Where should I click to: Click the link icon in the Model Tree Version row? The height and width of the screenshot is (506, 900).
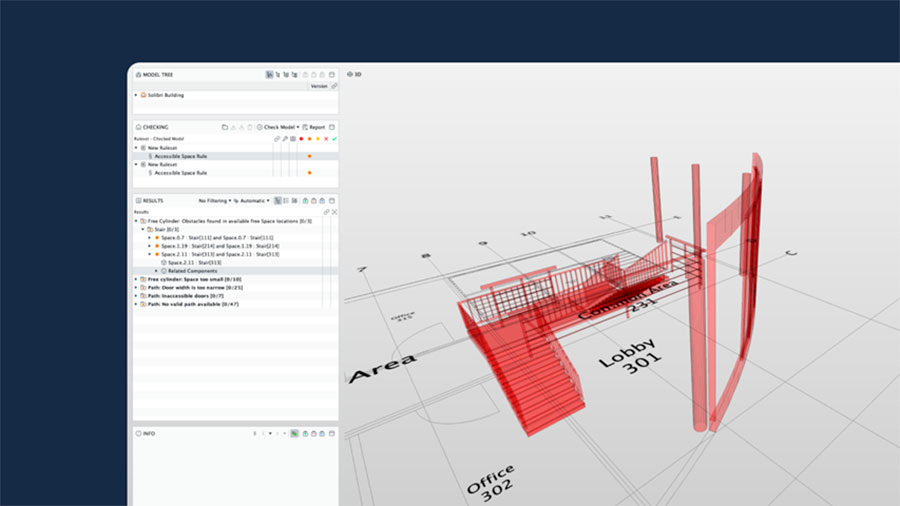(x=334, y=86)
